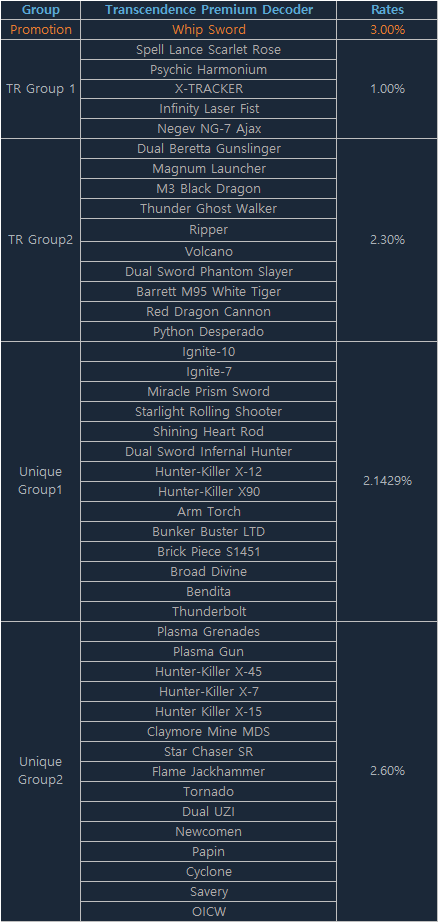Click the 2.30% rate cell
Screen dimensions: 438x922
click(387, 240)
